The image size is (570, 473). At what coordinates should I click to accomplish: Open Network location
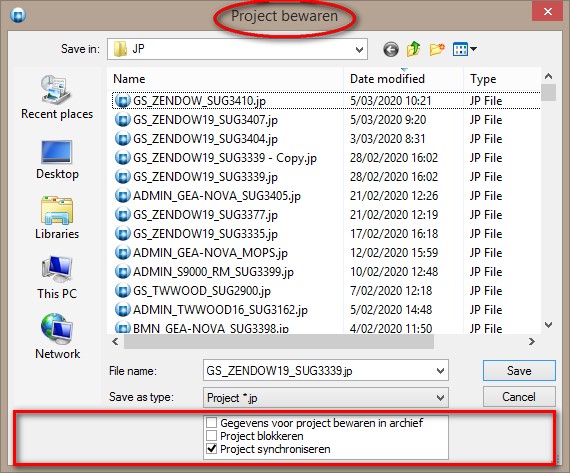[57, 337]
